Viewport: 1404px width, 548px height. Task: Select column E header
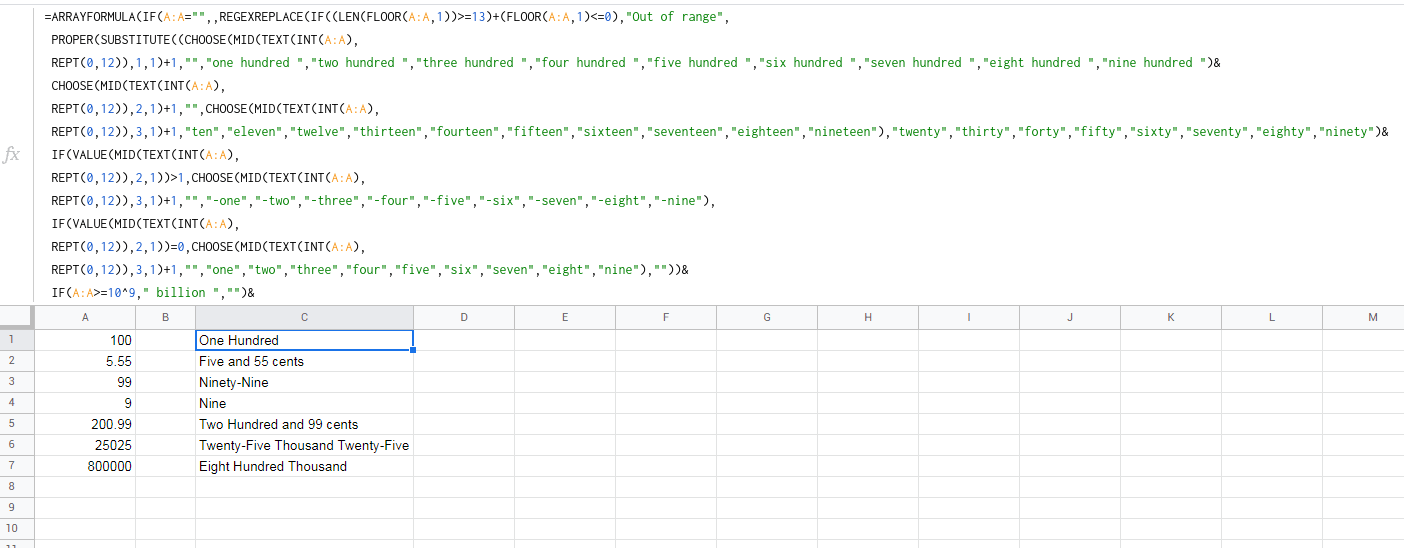click(565, 317)
